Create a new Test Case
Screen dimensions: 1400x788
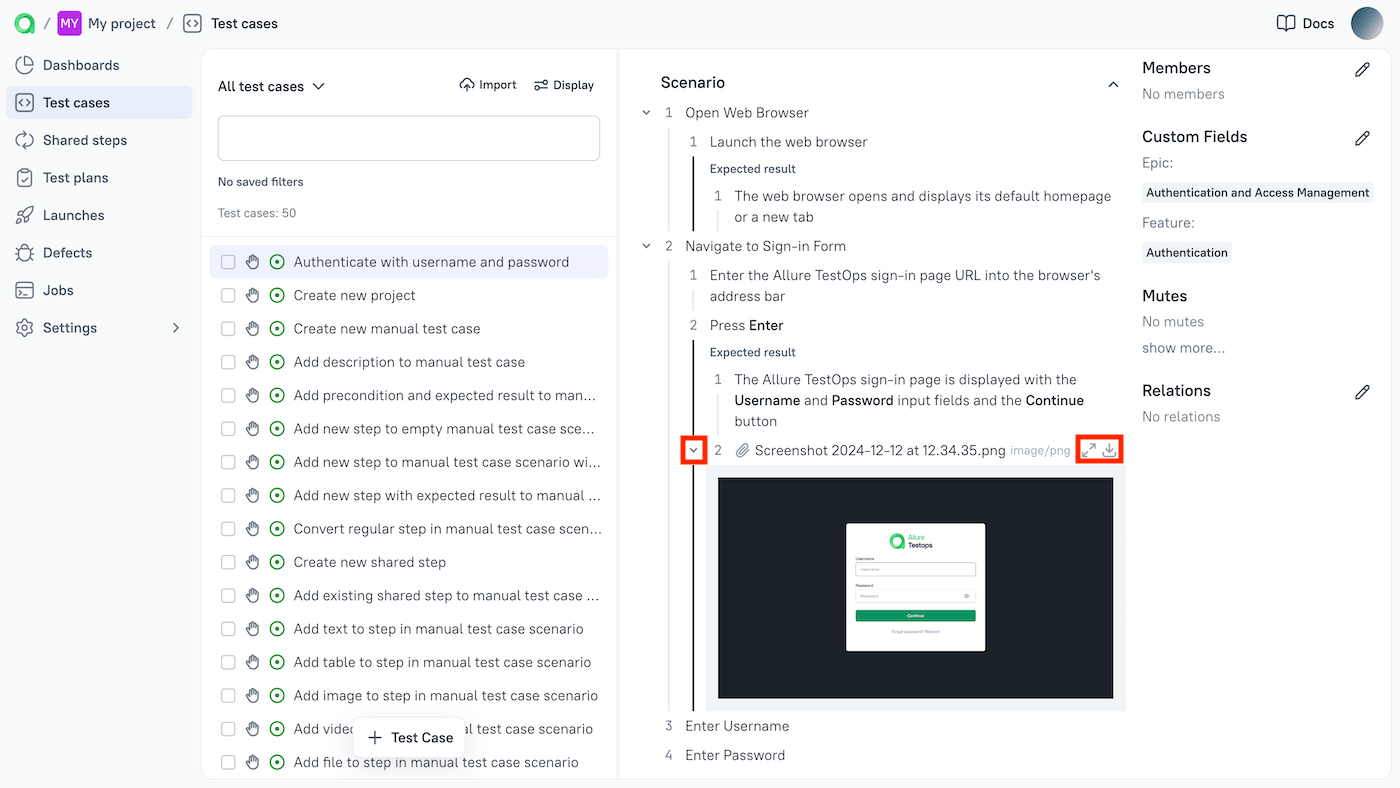coord(409,737)
